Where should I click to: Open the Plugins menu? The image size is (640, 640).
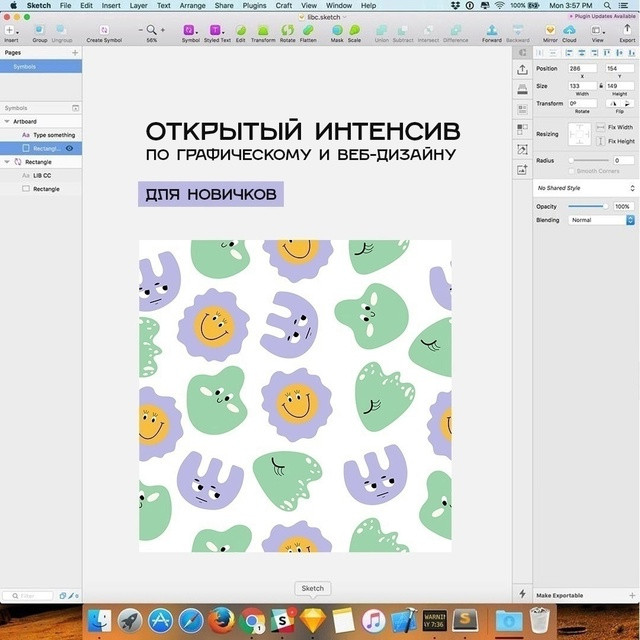(x=254, y=5)
